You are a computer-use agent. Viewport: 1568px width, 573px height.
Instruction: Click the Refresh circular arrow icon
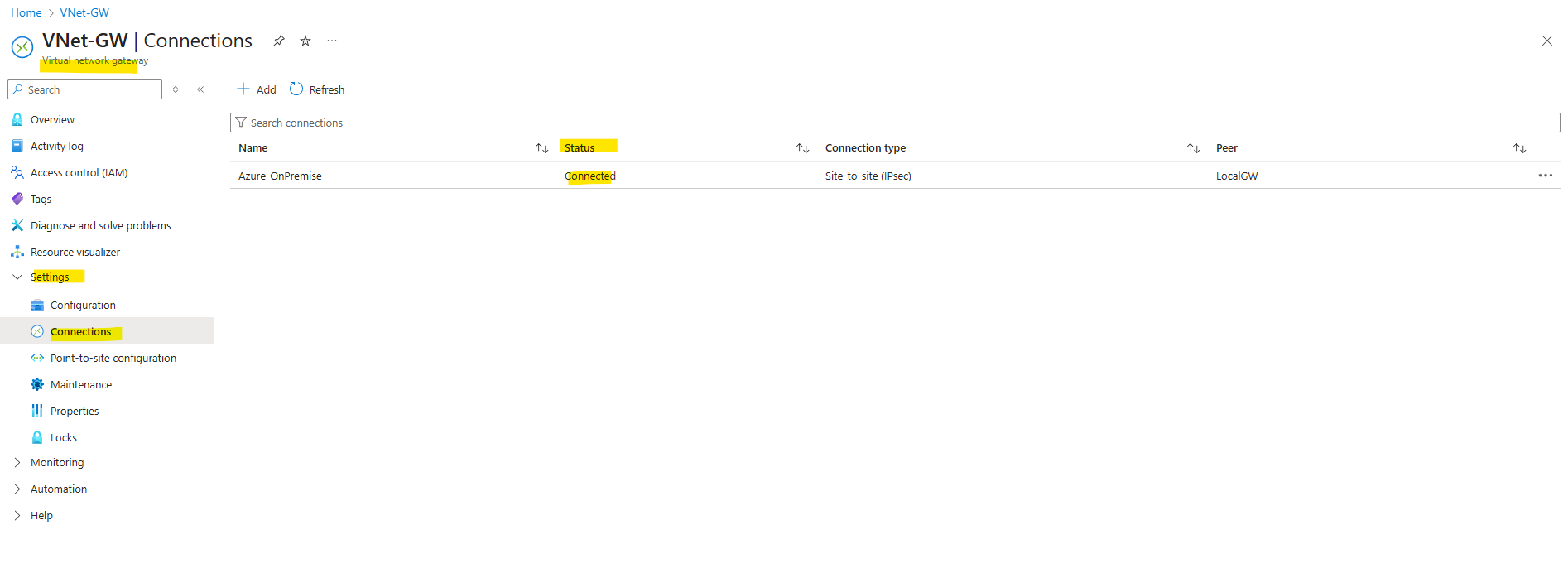click(x=296, y=89)
